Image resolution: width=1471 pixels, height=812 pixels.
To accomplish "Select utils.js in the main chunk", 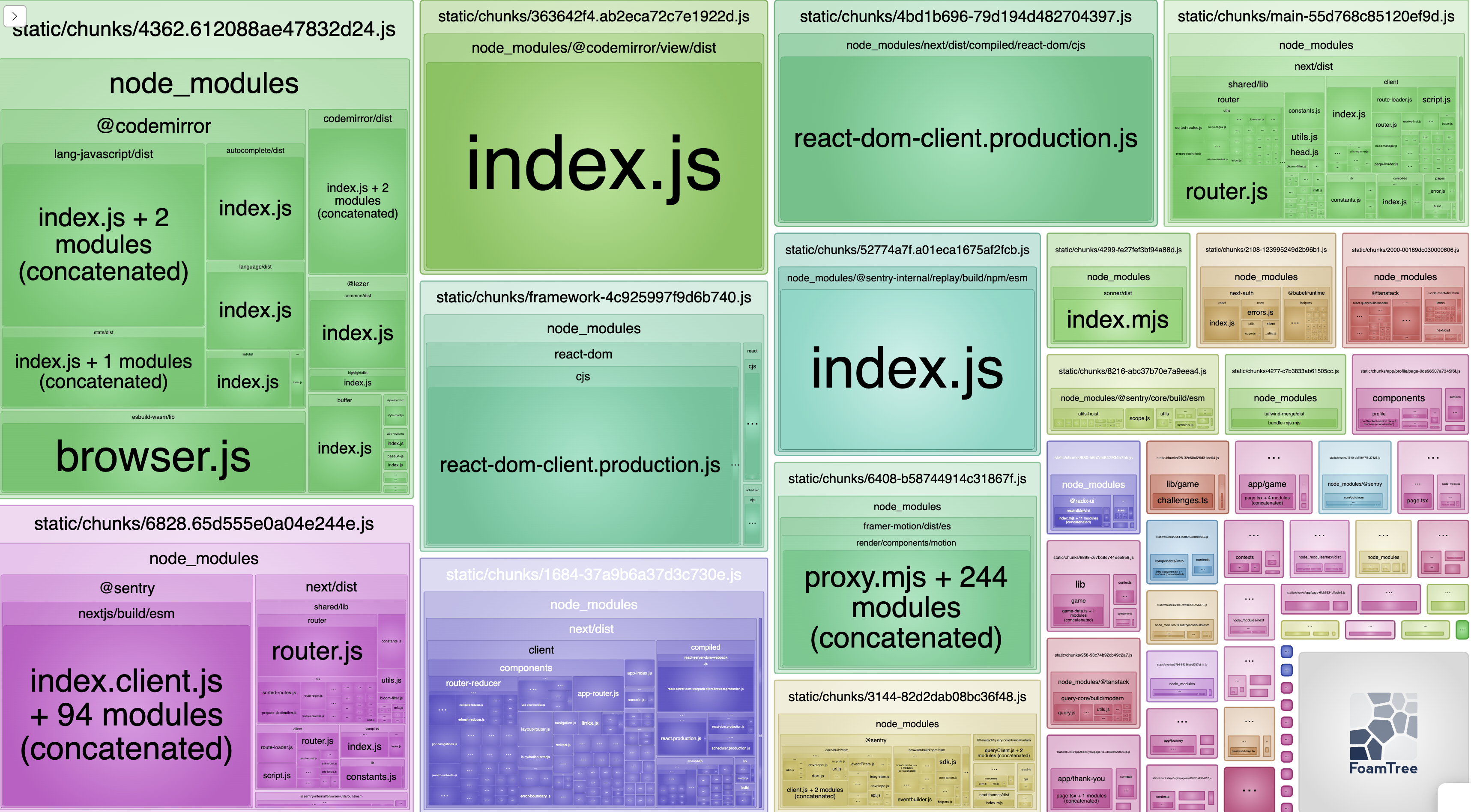I will (1304, 137).
